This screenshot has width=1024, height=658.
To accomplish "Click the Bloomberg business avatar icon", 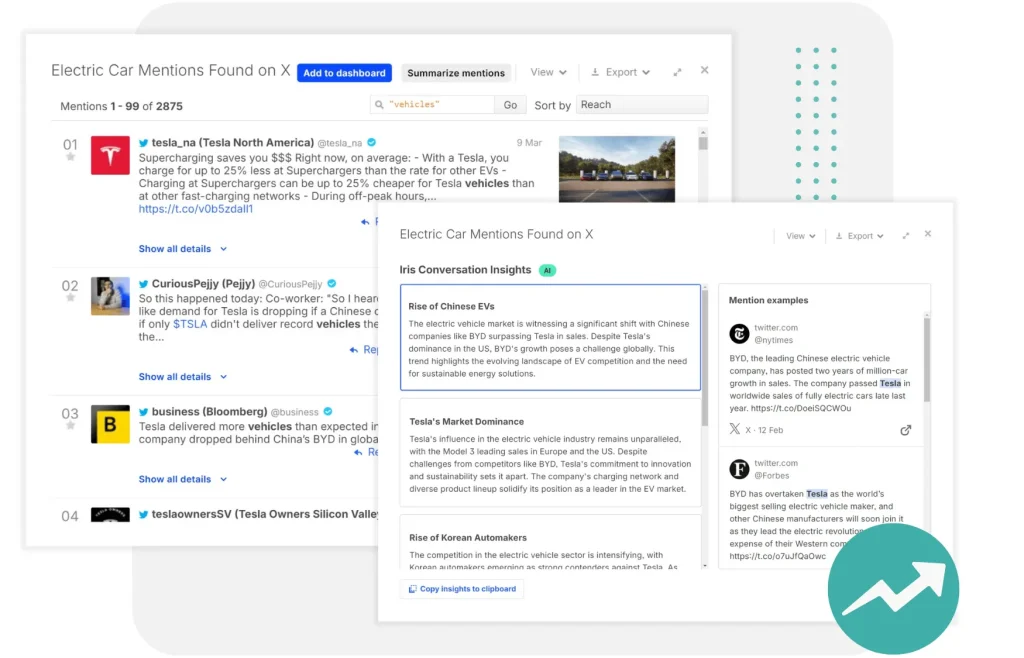I will 110,424.
